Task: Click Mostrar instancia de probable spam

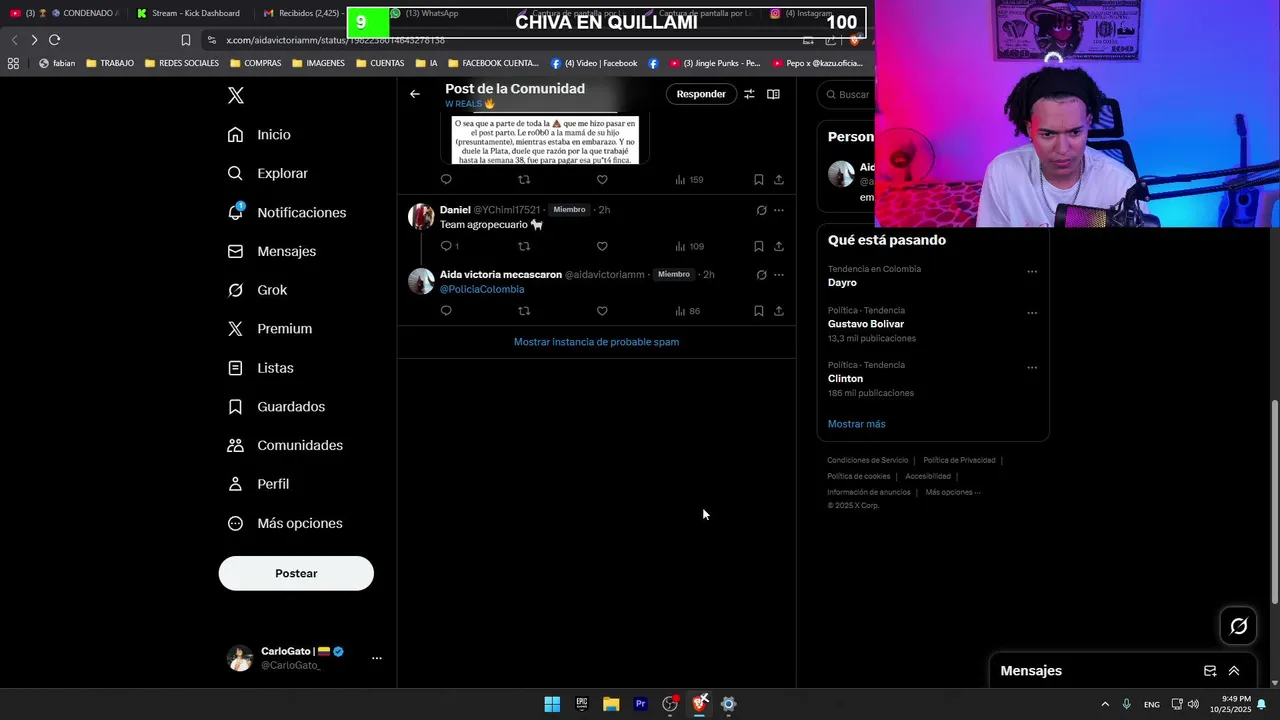Action: click(x=596, y=342)
